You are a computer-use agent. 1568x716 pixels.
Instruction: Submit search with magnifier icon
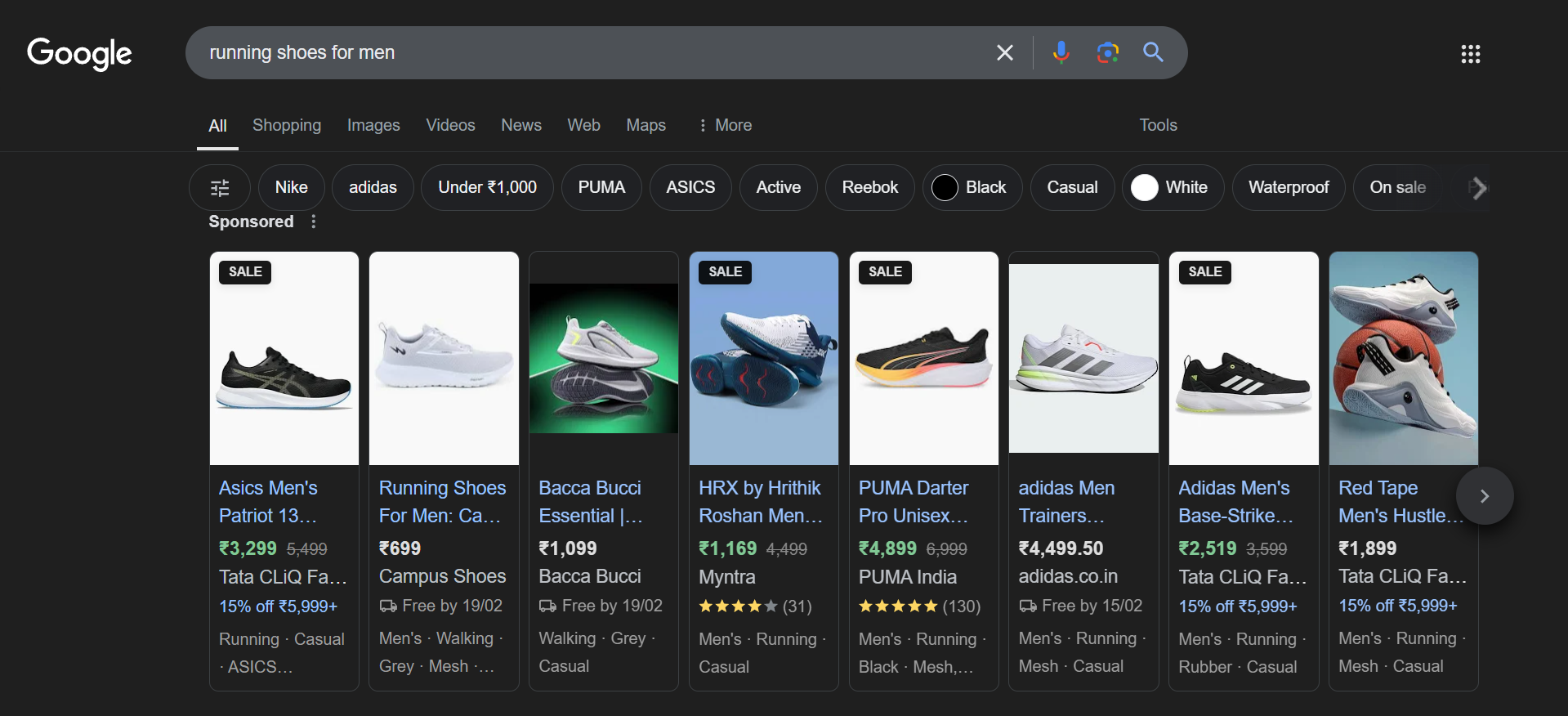coord(1153,52)
